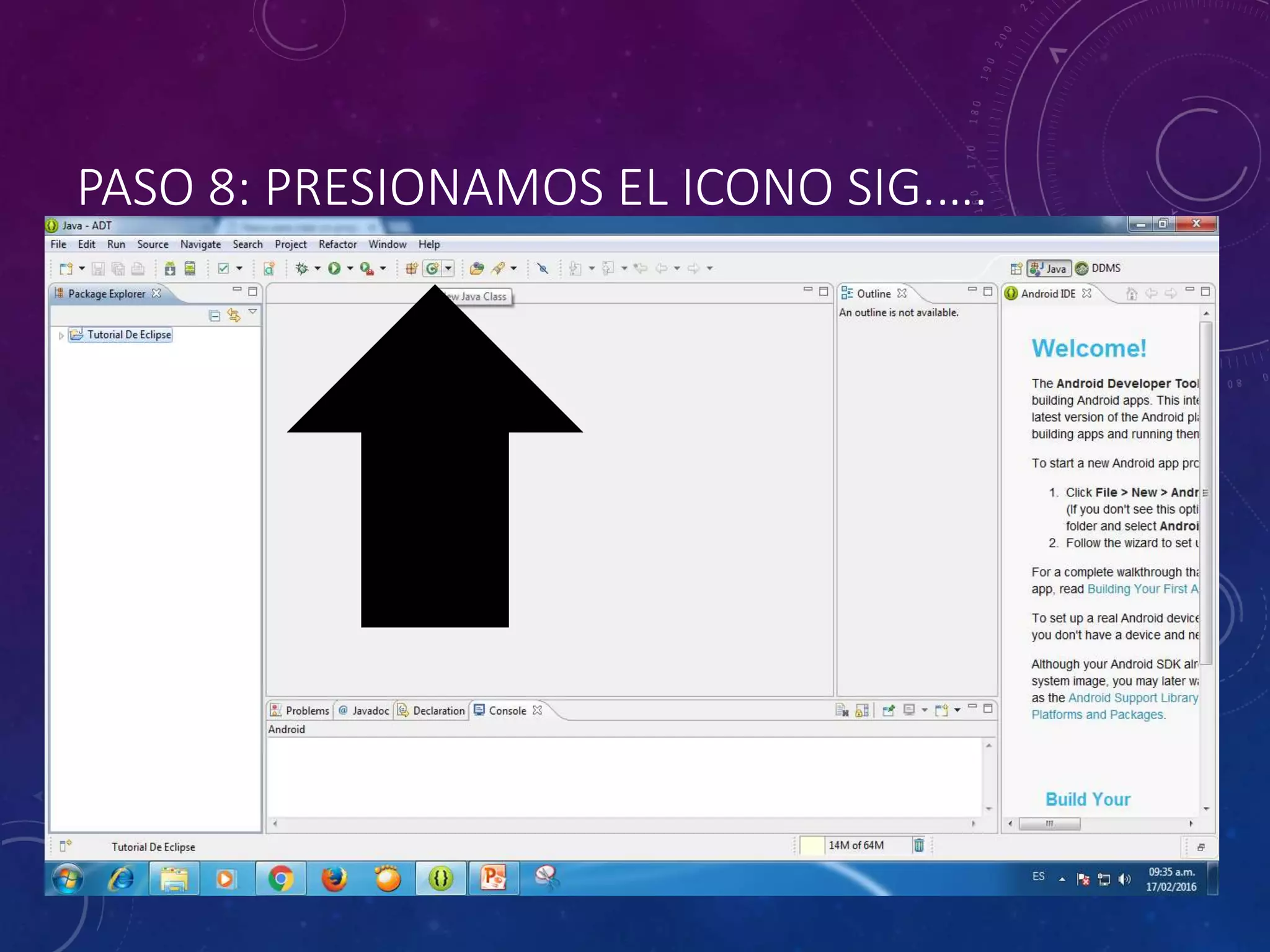The width and height of the screenshot is (1270, 952).
Task: Click the Windows Start button
Action: [x=68, y=878]
